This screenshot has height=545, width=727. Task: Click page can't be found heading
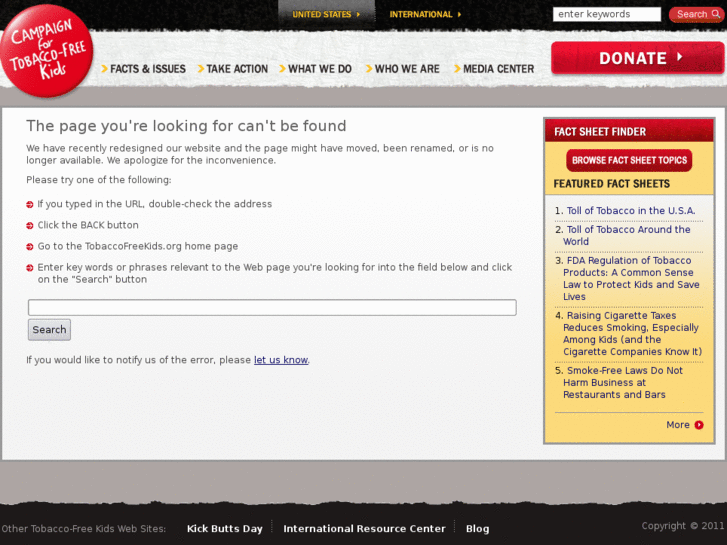(x=186, y=126)
